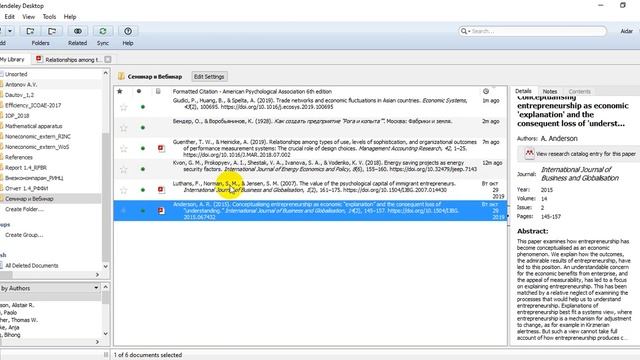Click the Related documents icon
The height and width of the screenshot is (360, 640).
(78, 31)
